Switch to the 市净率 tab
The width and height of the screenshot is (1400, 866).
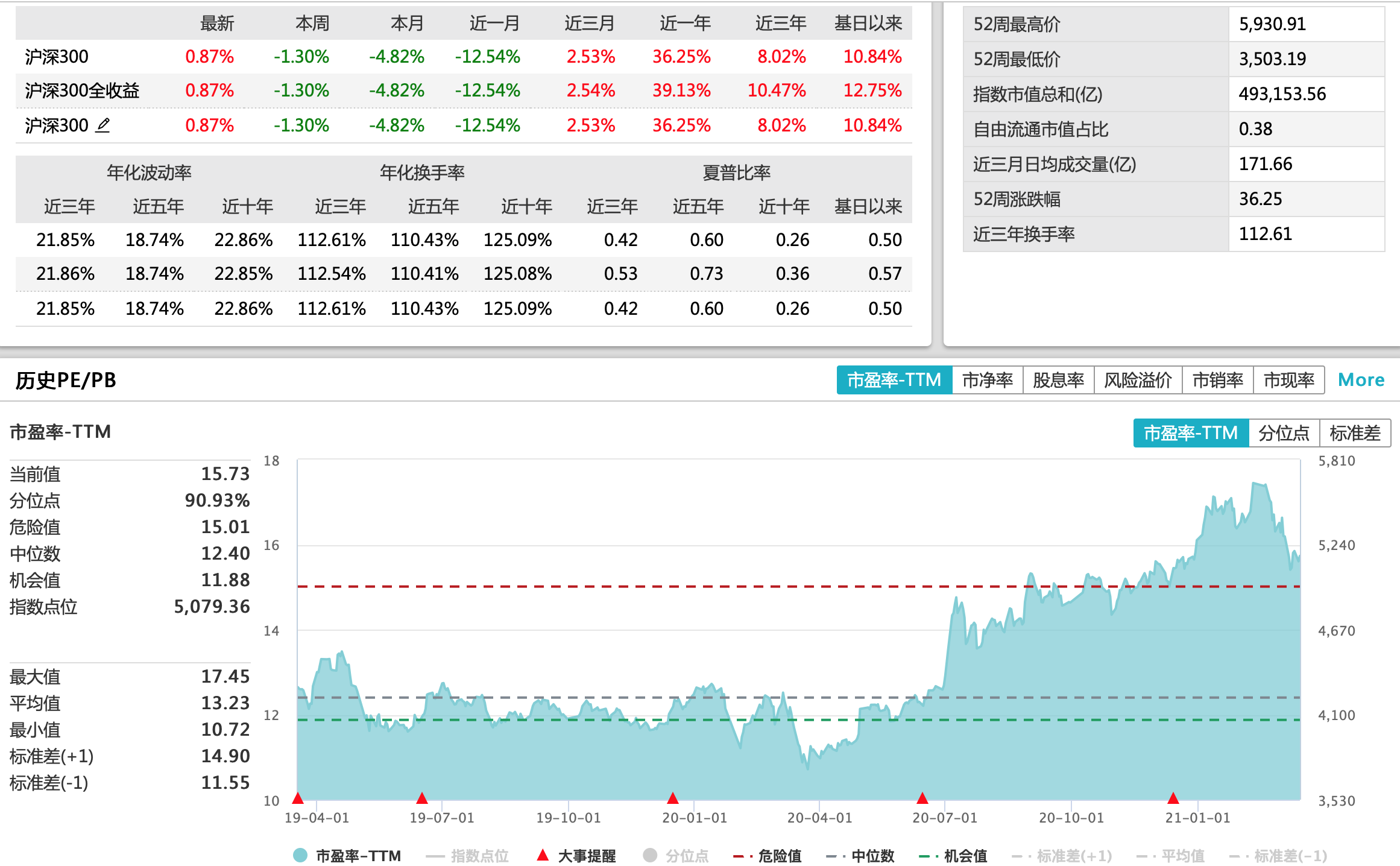987,380
